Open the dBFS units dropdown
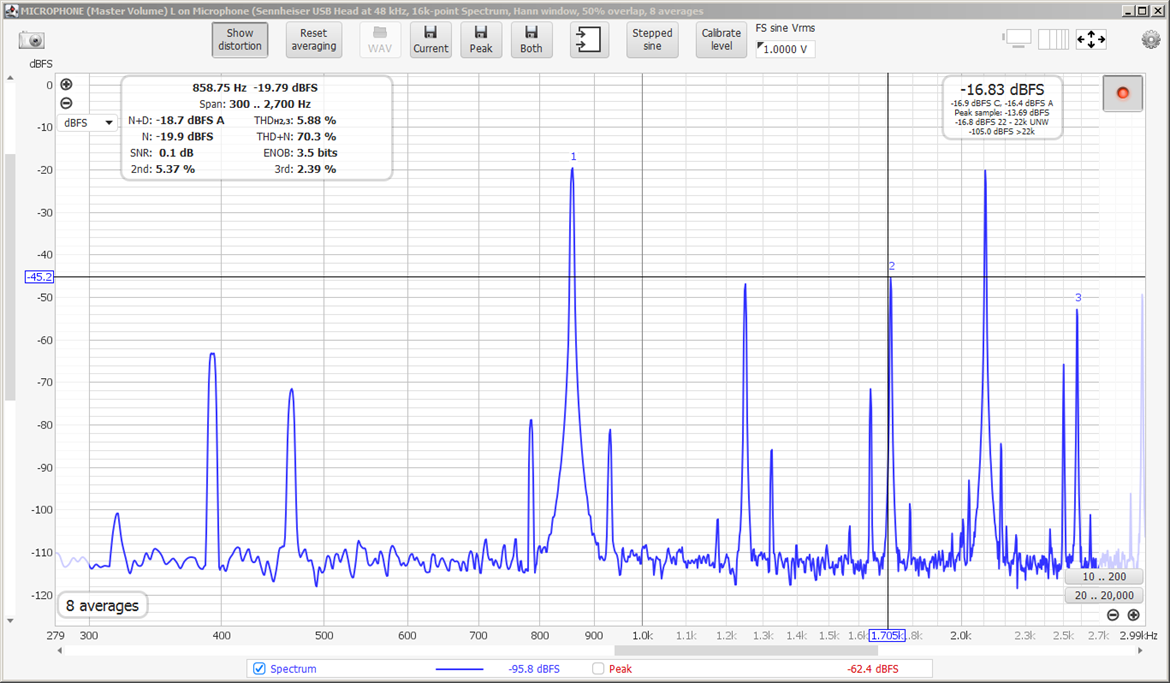1170x683 pixels. tap(88, 122)
